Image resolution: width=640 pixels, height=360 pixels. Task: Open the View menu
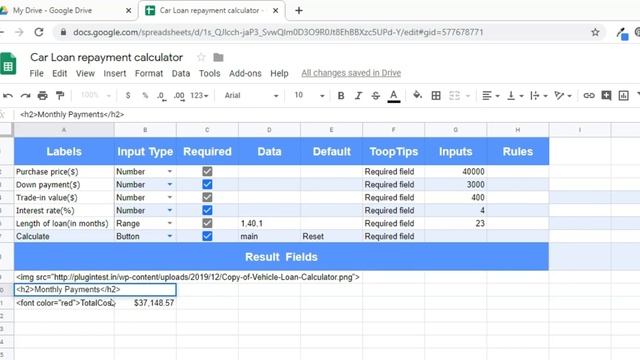[85, 73]
